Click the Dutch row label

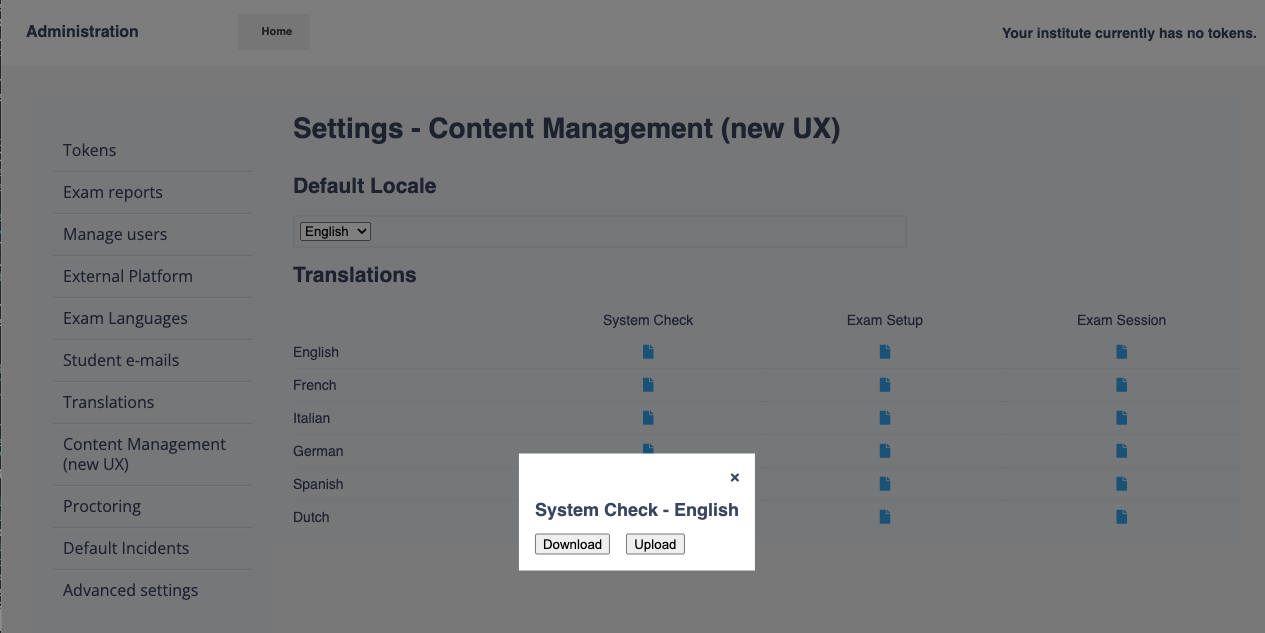(311, 517)
